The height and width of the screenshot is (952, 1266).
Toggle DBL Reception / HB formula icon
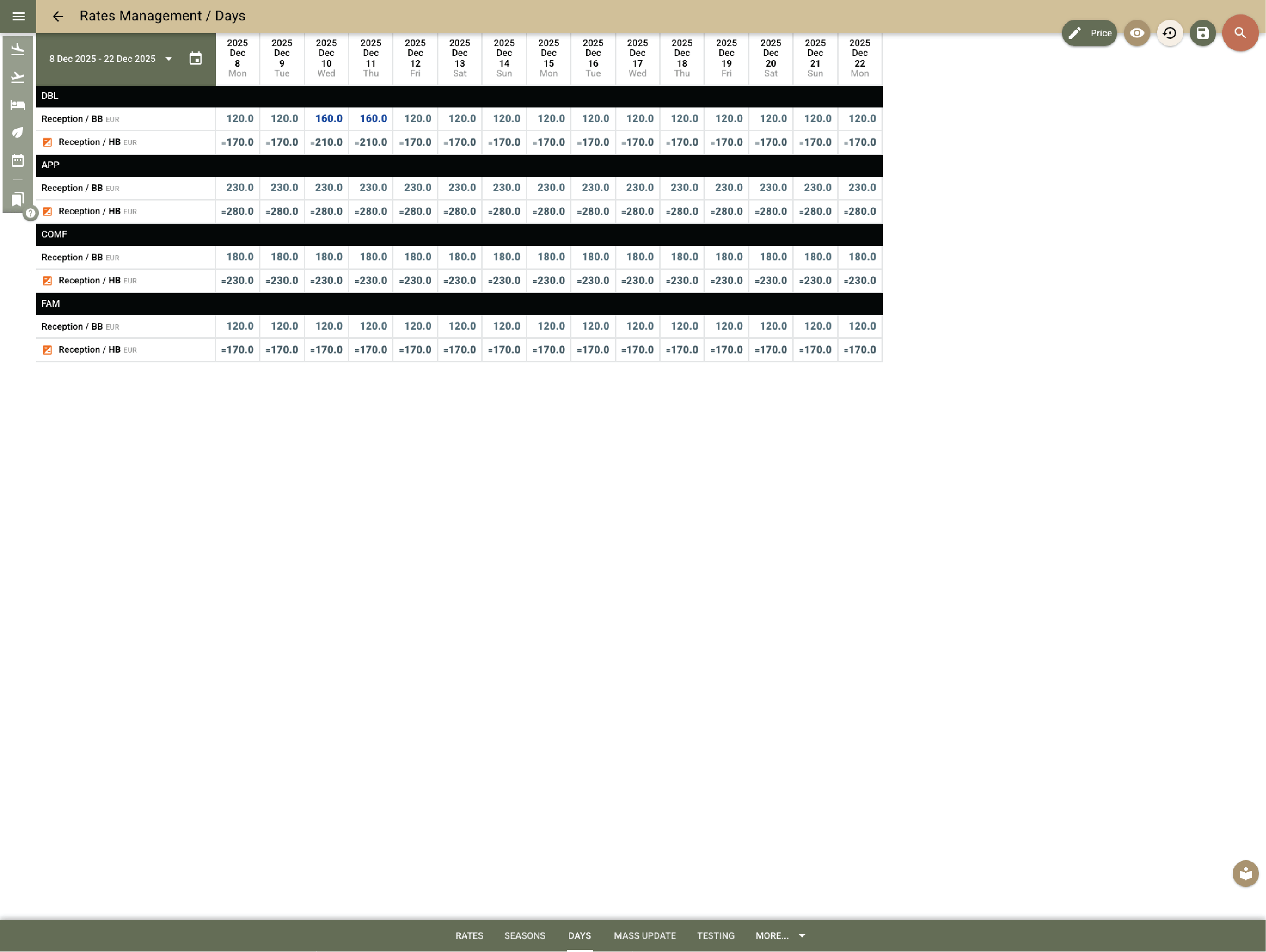point(48,142)
